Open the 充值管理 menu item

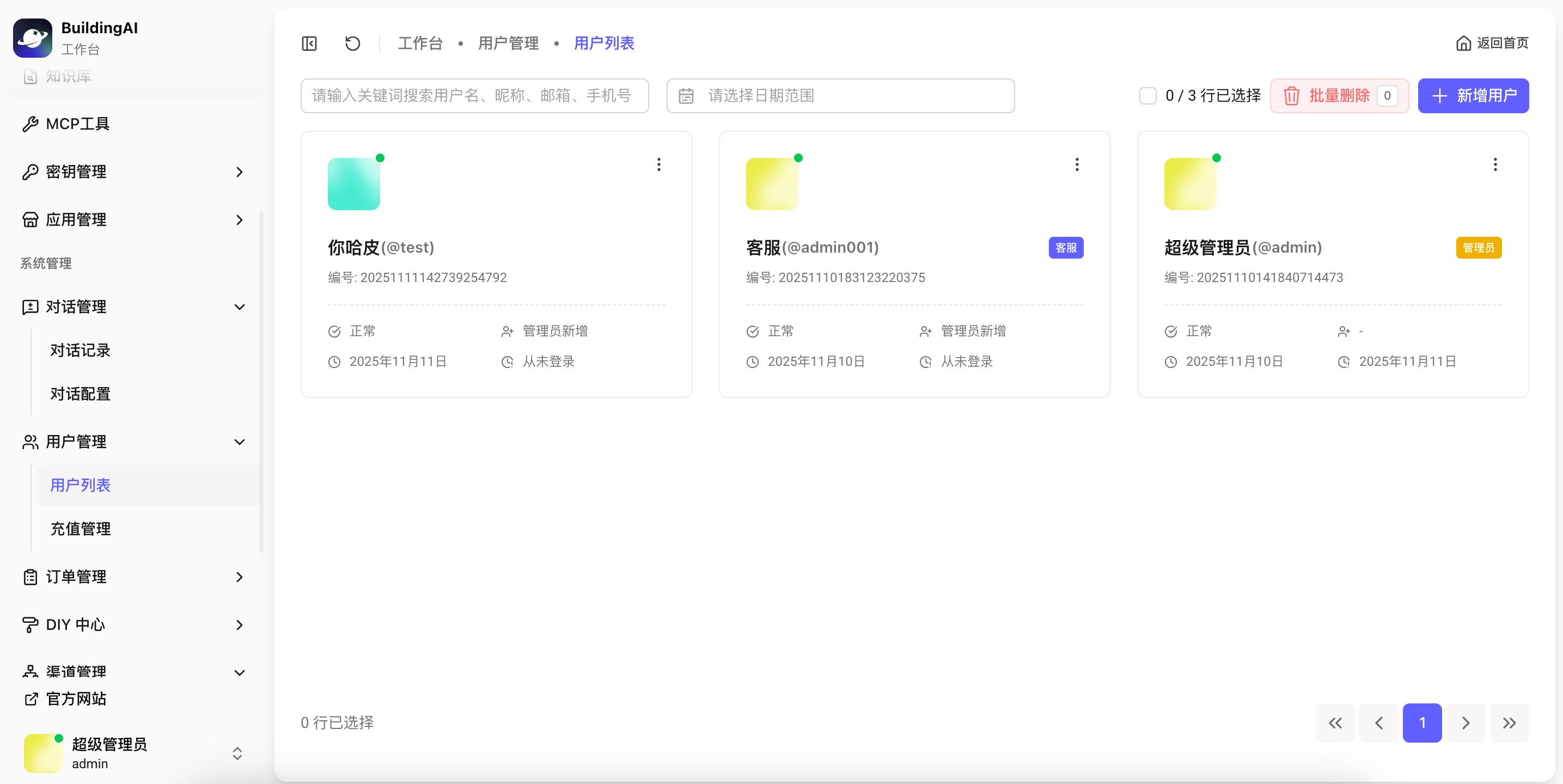click(x=80, y=529)
